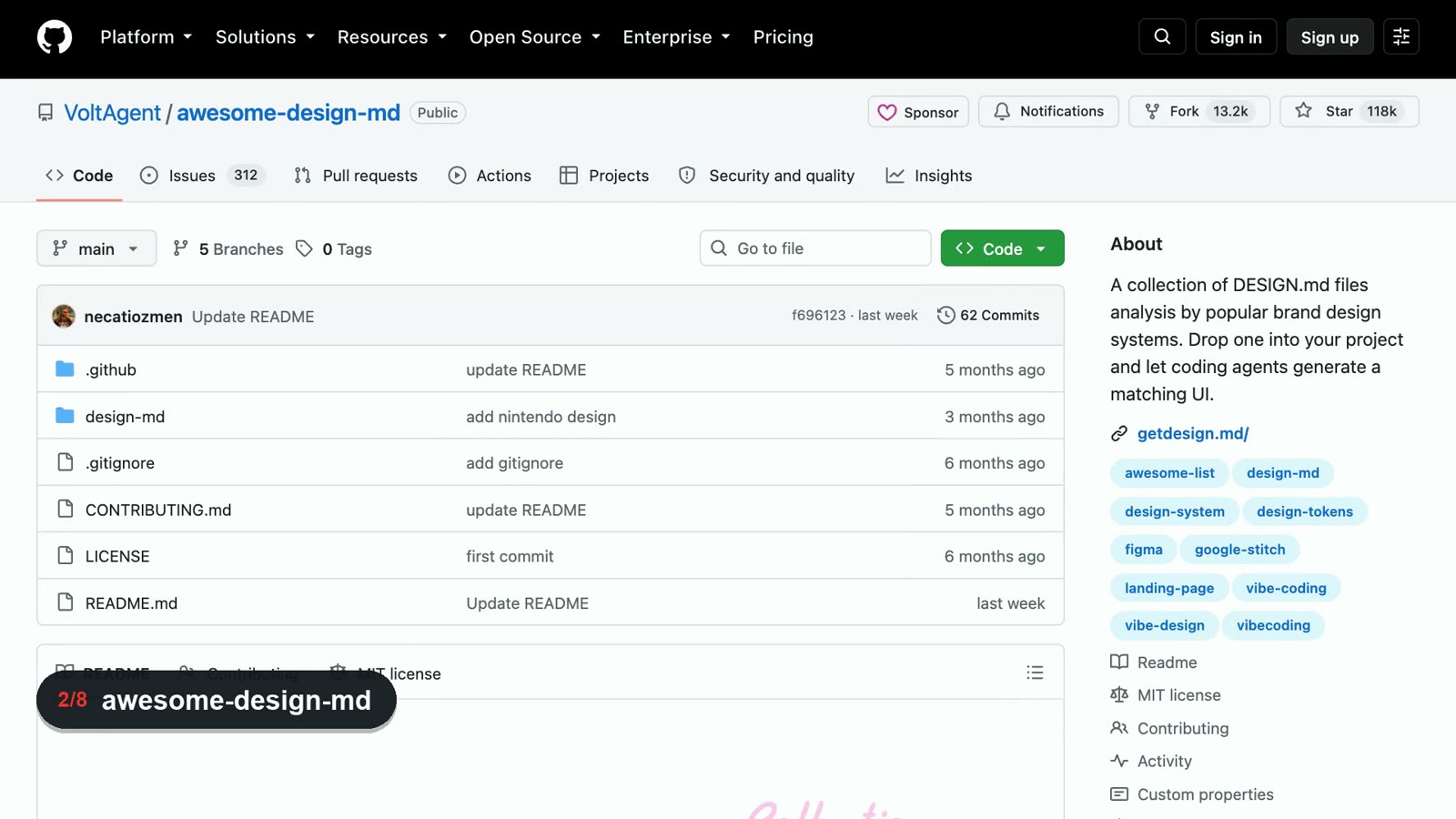This screenshot has height=819, width=1456.
Task: Switch to the Issues tab
Action: coord(202,176)
